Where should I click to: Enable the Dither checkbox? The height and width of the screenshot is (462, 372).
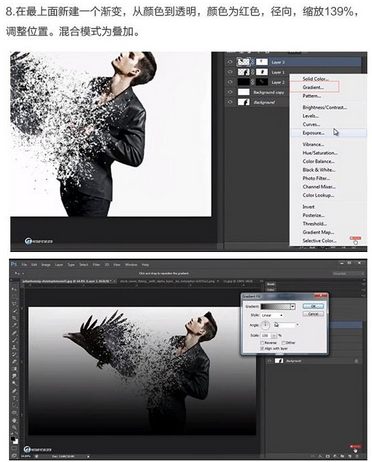pyautogui.click(x=283, y=343)
